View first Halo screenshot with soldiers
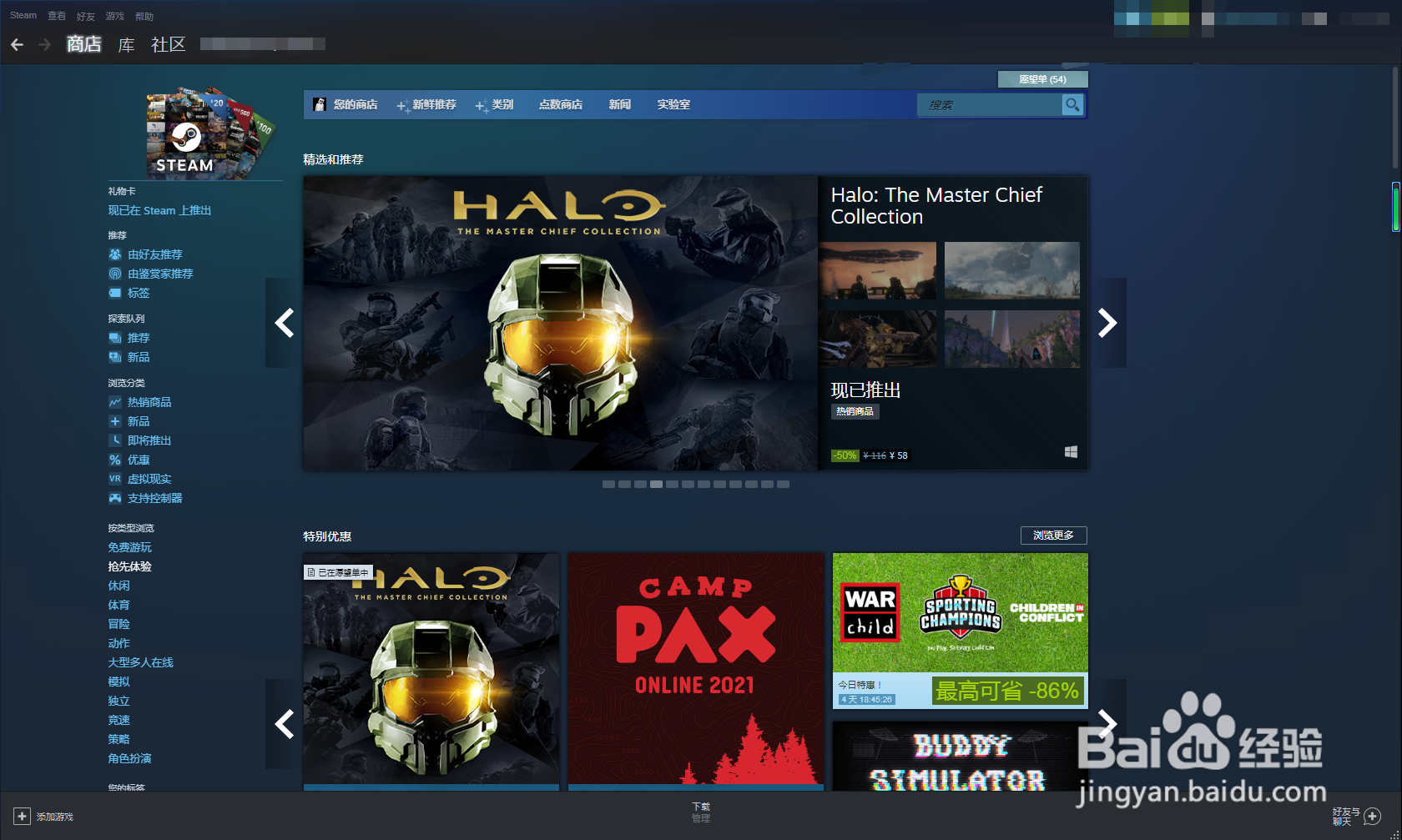This screenshot has width=1402, height=840. (877, 270)
